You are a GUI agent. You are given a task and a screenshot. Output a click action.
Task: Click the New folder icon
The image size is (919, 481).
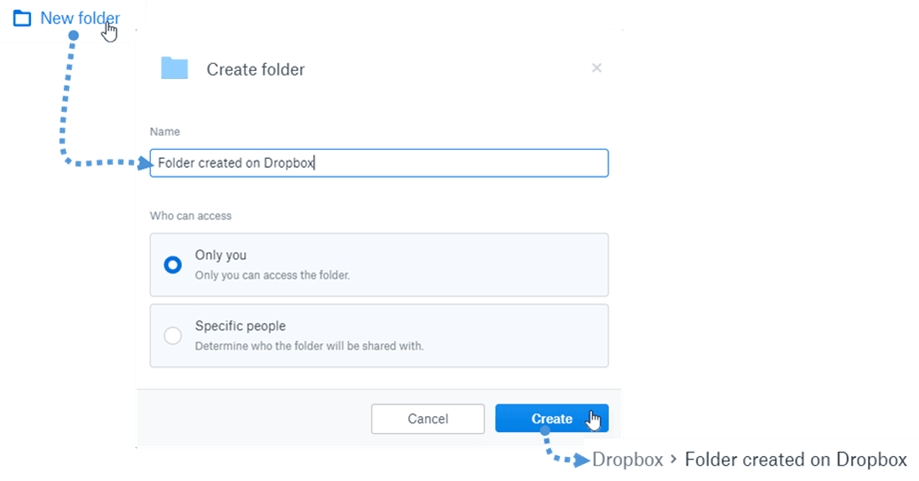click(x=22, y=18)
